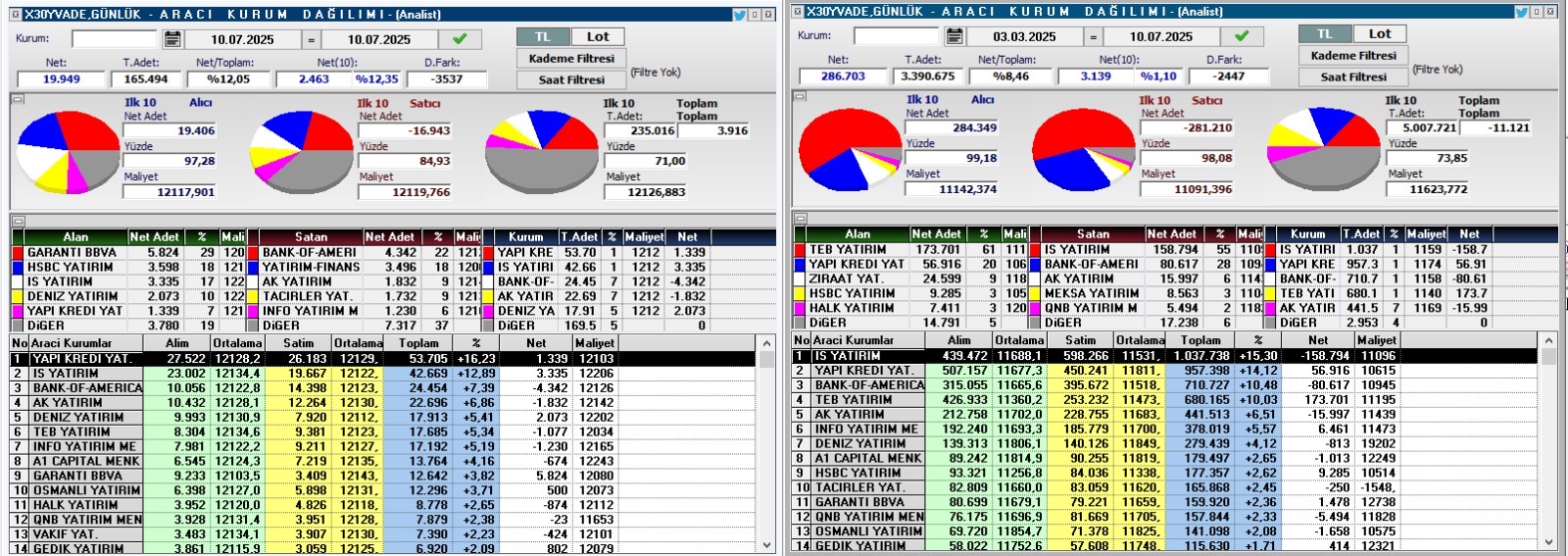Click the Satan header in right window

[1093, 234]
